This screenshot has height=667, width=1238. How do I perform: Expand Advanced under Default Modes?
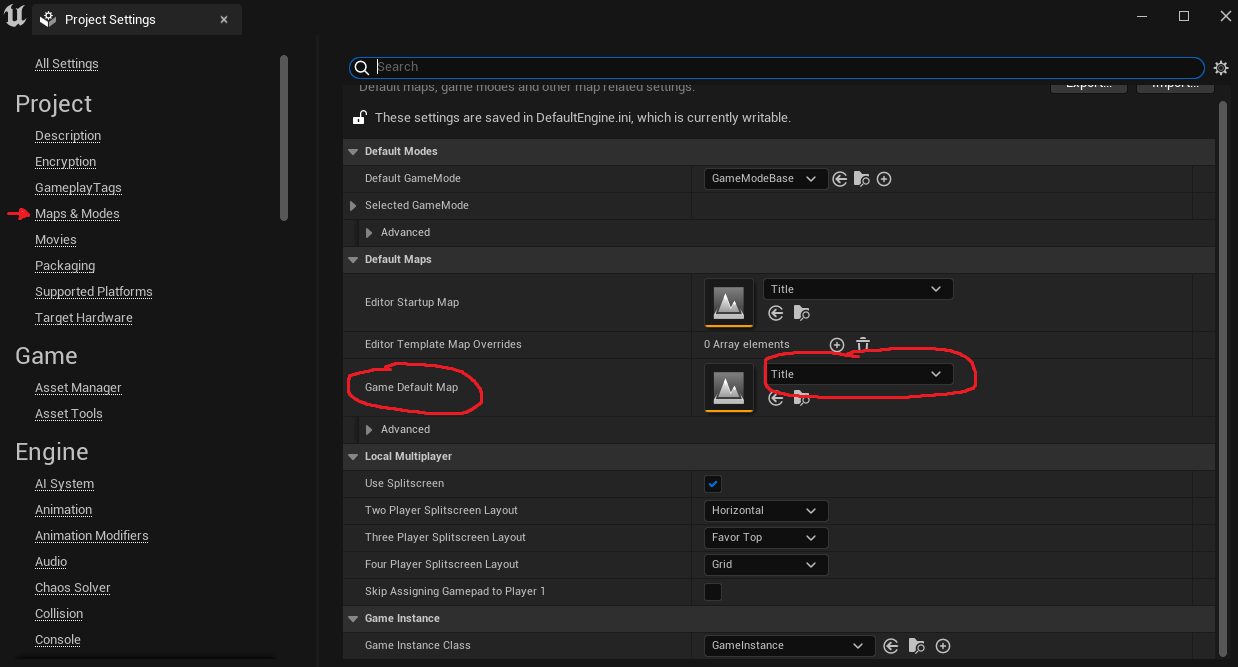point(369,233)
